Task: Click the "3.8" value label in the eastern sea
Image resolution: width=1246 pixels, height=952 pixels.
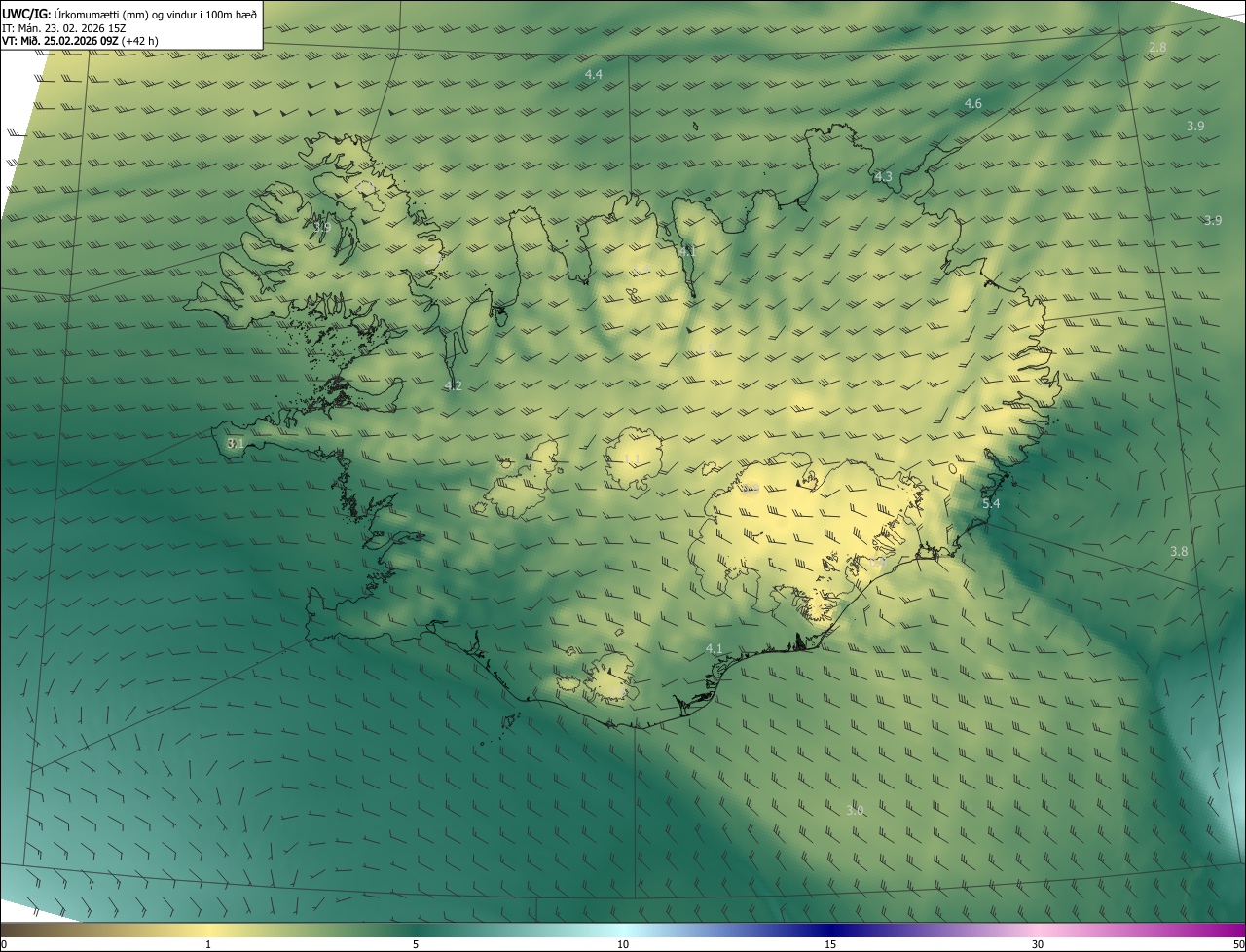Action: pos(1179,551)
